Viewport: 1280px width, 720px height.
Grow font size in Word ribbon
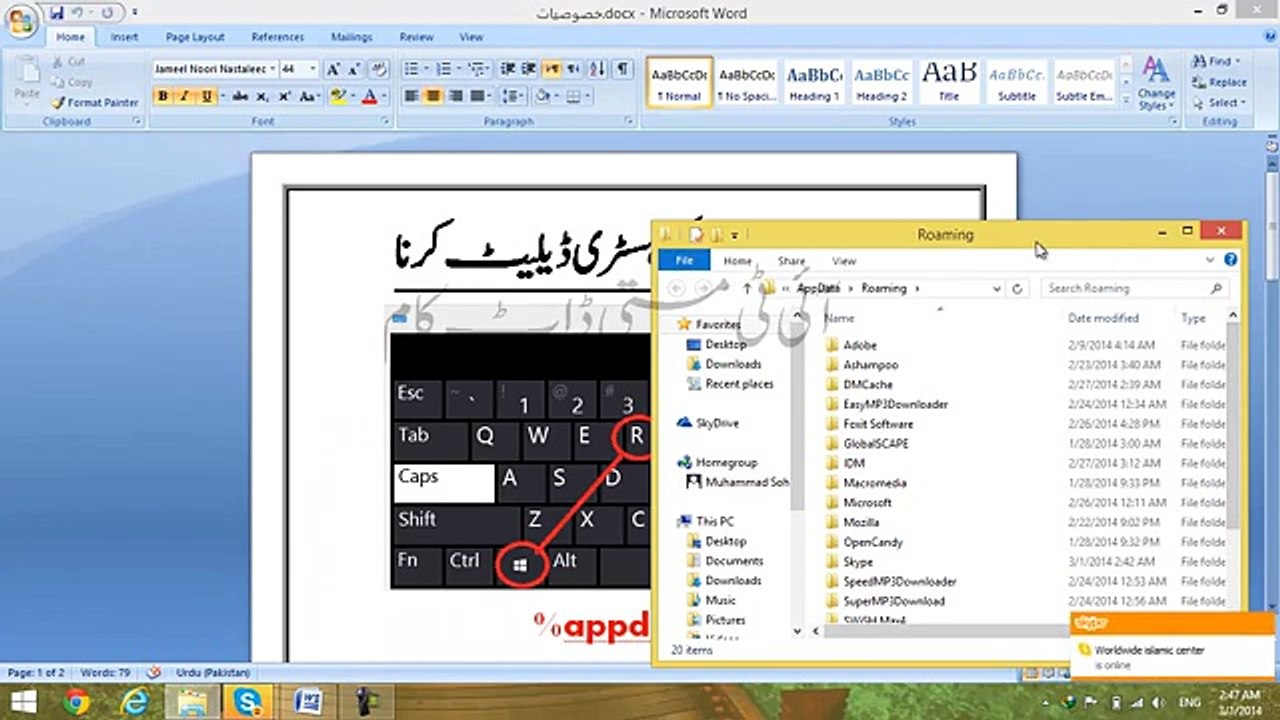pos(333,70)
